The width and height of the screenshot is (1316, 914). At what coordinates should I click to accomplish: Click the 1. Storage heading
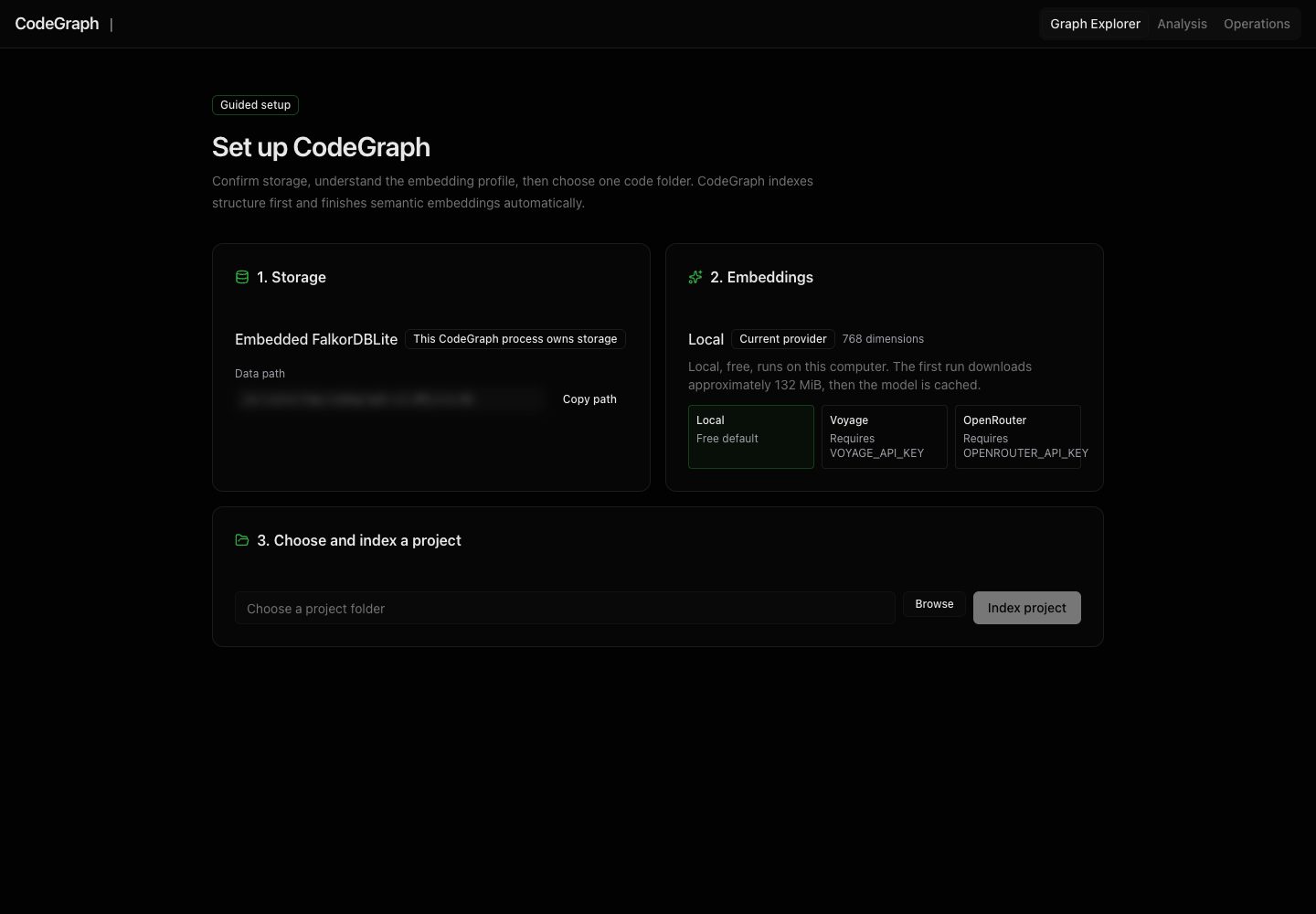(292, 277)
